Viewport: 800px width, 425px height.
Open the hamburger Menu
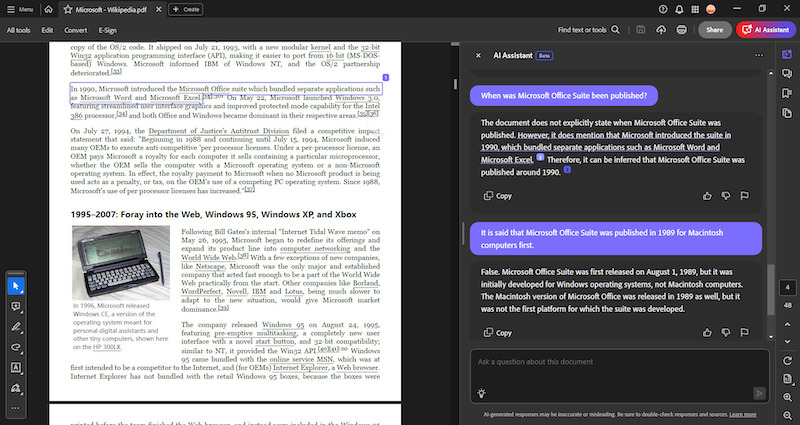pyautogui.click(x=20, y=9)
